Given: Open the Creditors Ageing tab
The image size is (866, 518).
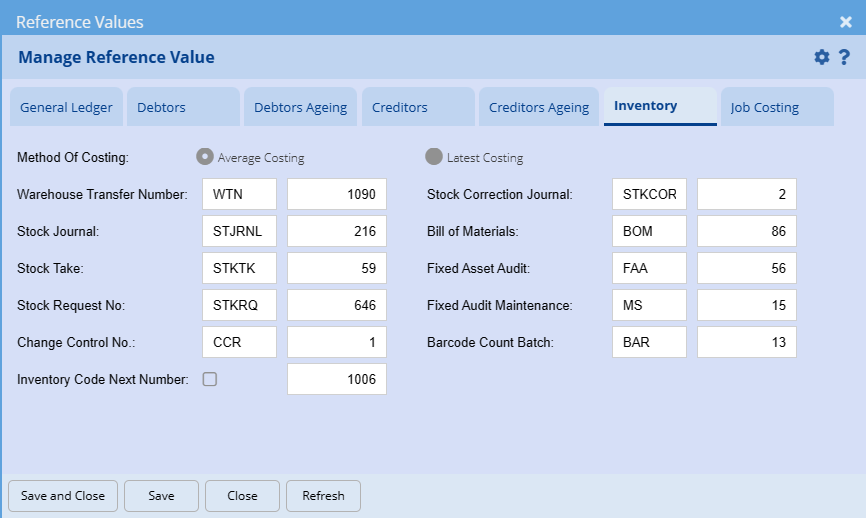Looking at the screenshot, I should point(539,107).
